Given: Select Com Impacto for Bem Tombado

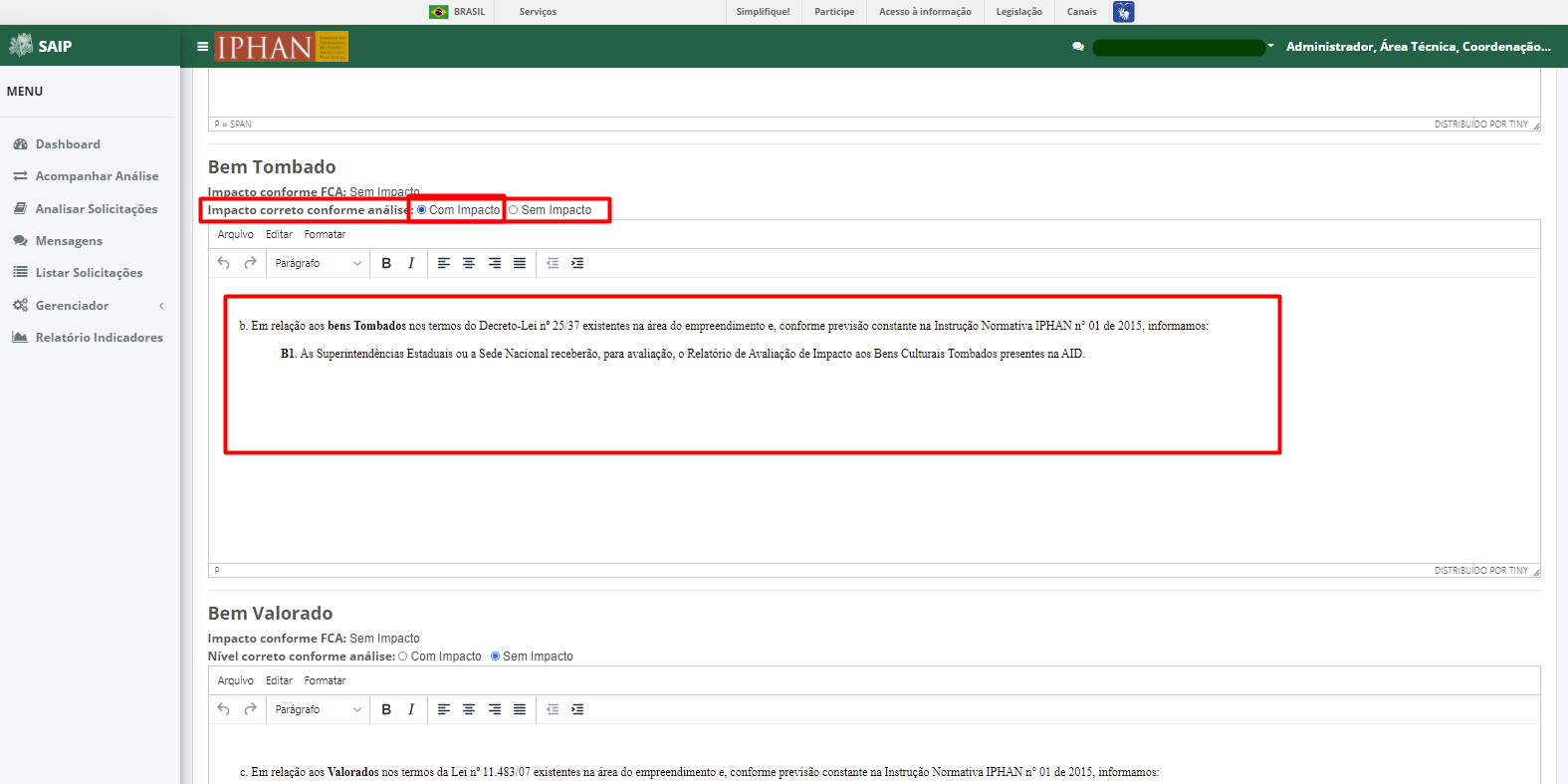Looking at the screenshot, I should coord(422,210).
